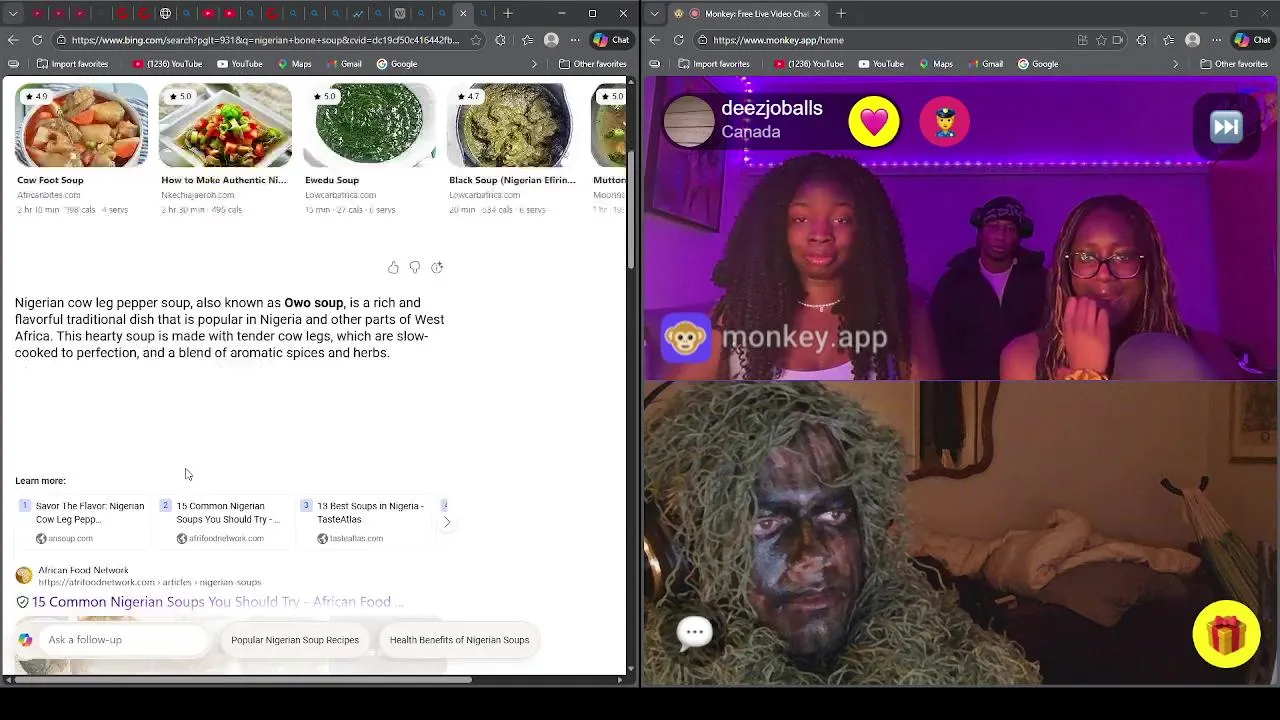Switch to the globe icon tab

click(165, 13)
